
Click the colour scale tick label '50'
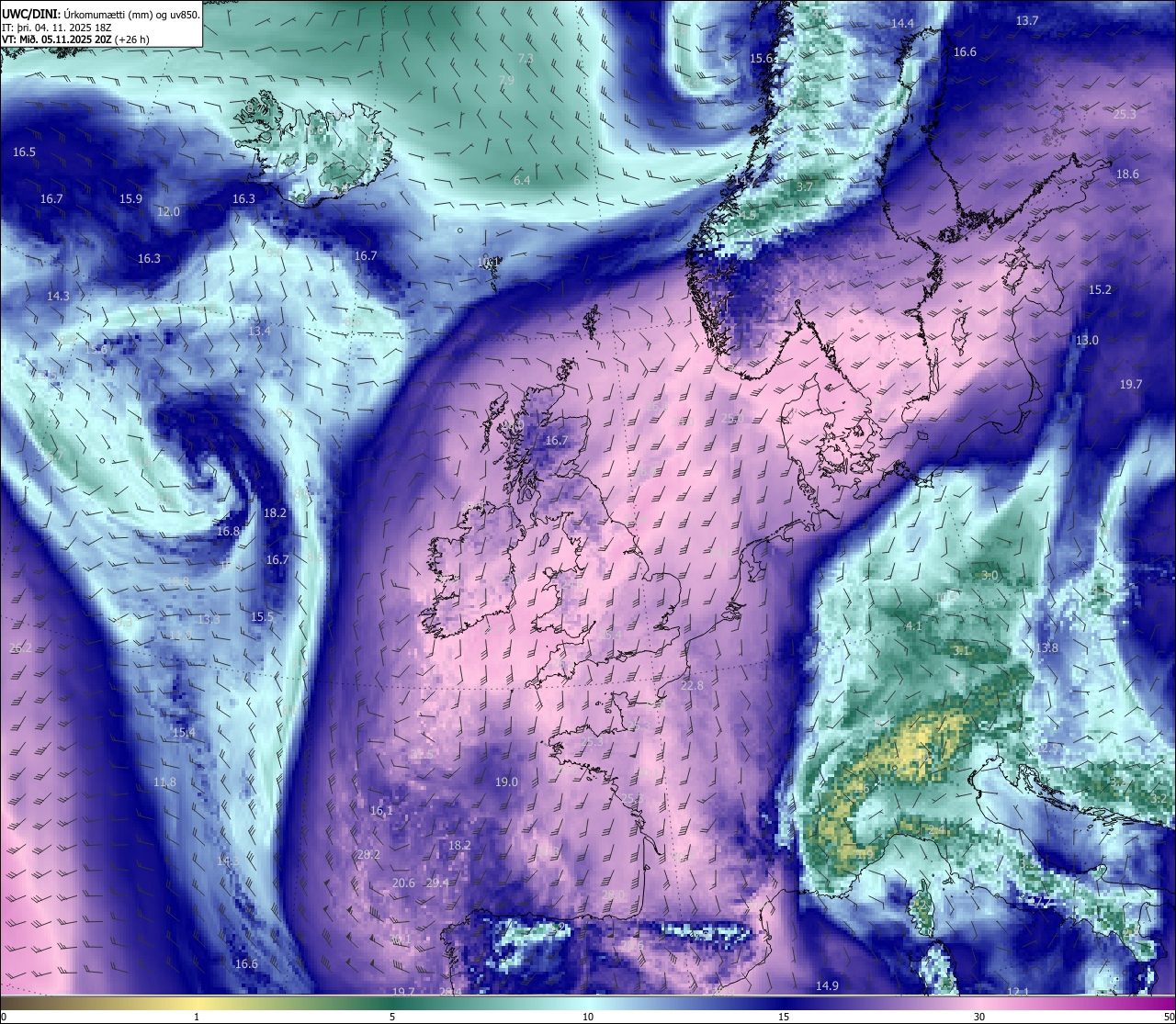[x=1169, y=1017]
